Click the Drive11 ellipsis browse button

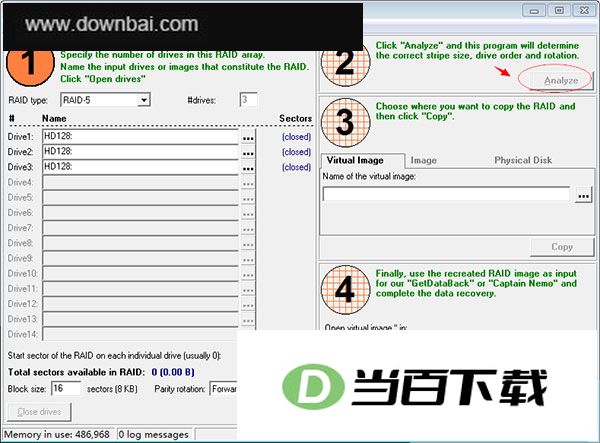[x=248, y=290]
